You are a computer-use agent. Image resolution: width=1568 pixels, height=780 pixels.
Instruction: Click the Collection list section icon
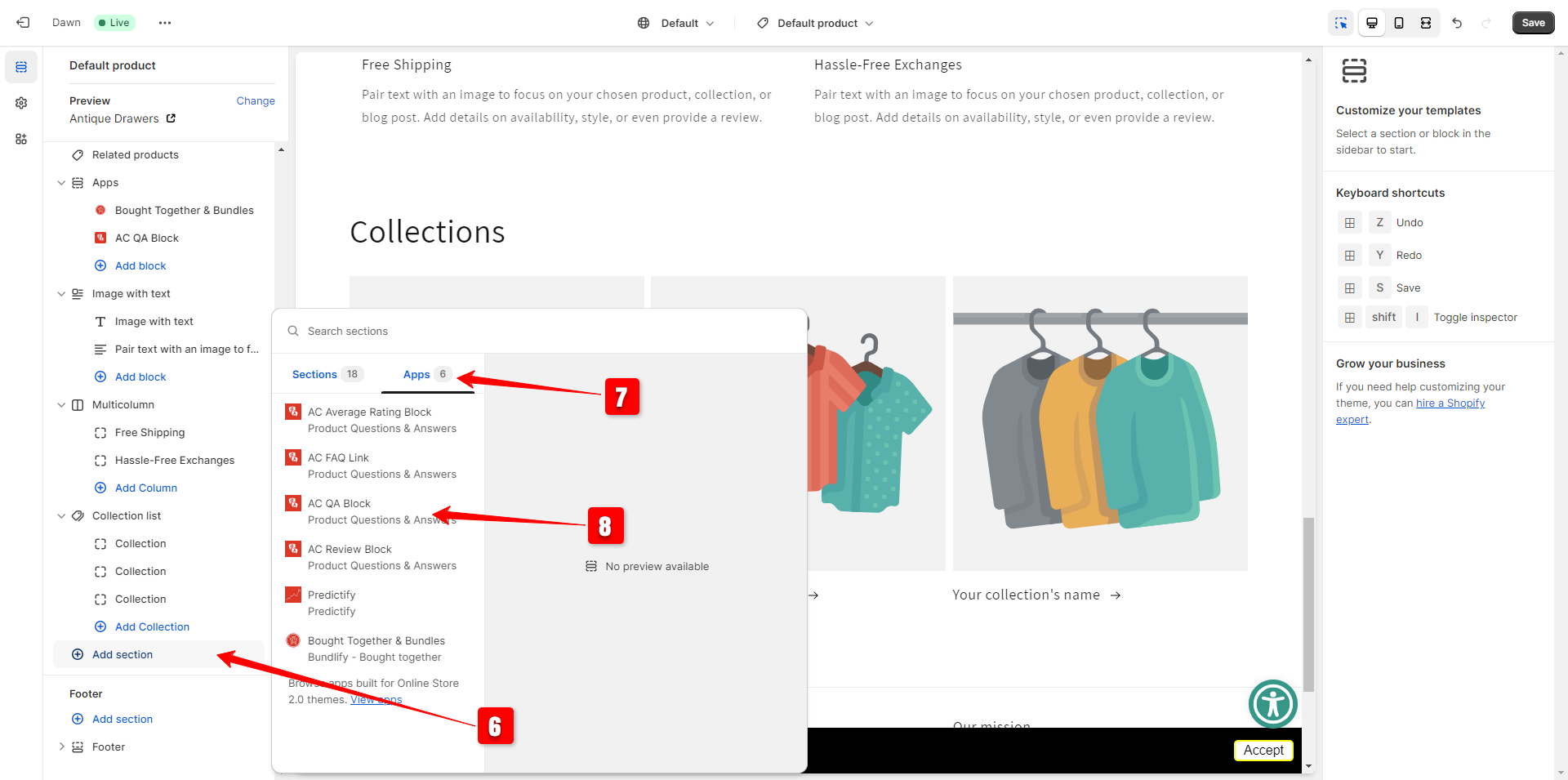(x=78, y=516)
